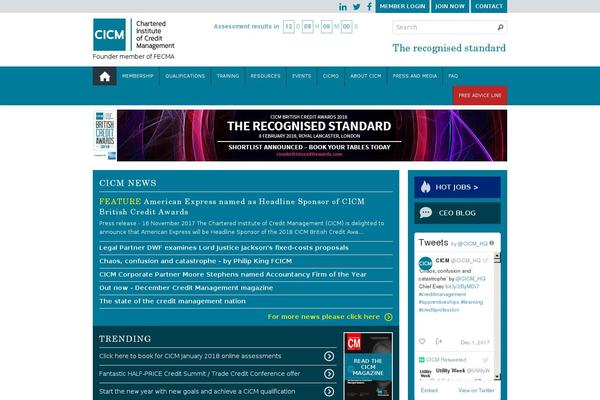Click the 'Dec 1, 2017' tweet date
Screen dimensions: 600x400
click(475, 342)
